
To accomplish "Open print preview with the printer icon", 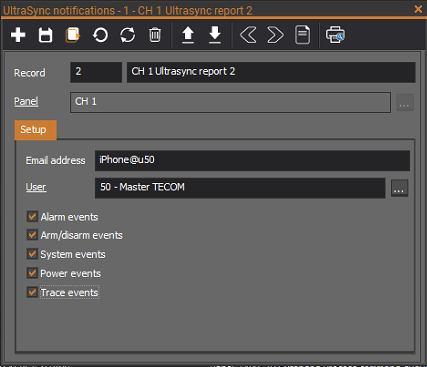I will point(335,35).
